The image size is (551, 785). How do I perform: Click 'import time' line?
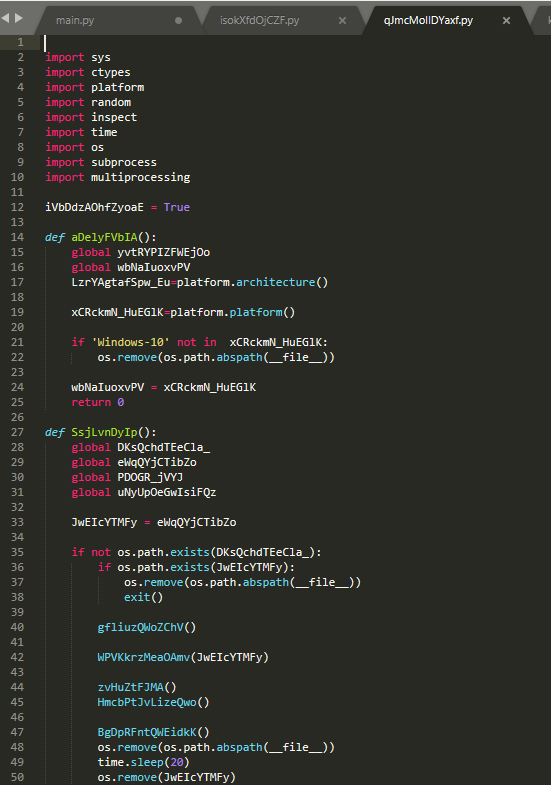81,132
